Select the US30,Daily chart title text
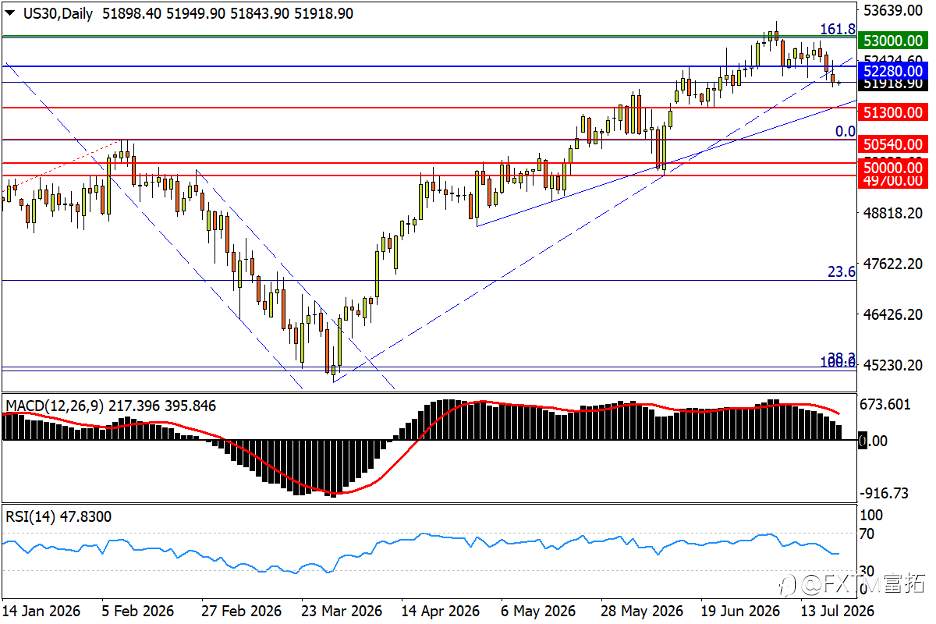This screenshot has height=624, width=936. [58, 14]
